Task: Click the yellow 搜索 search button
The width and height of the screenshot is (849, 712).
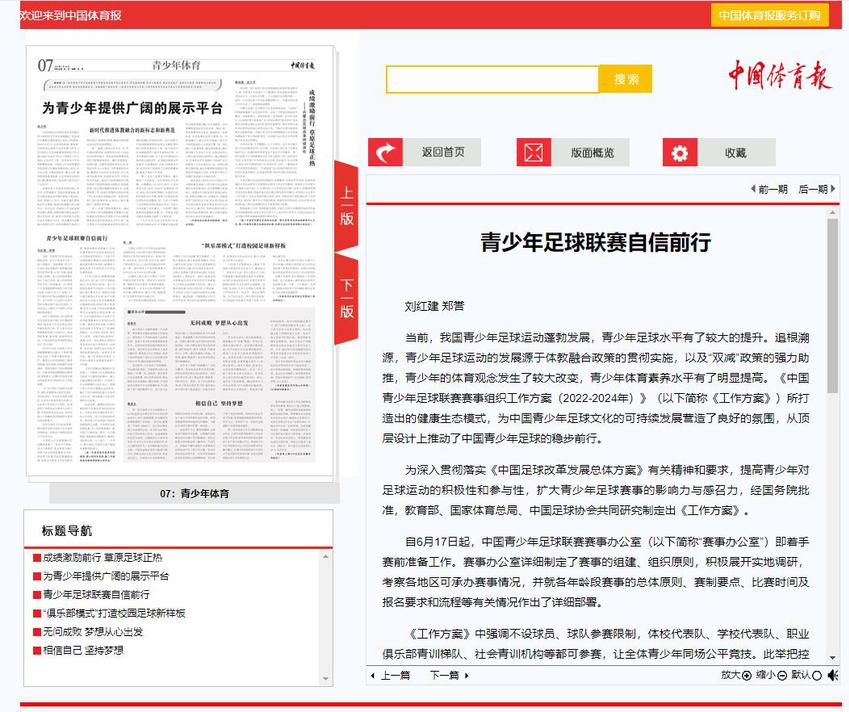Action: click(626, 79)
